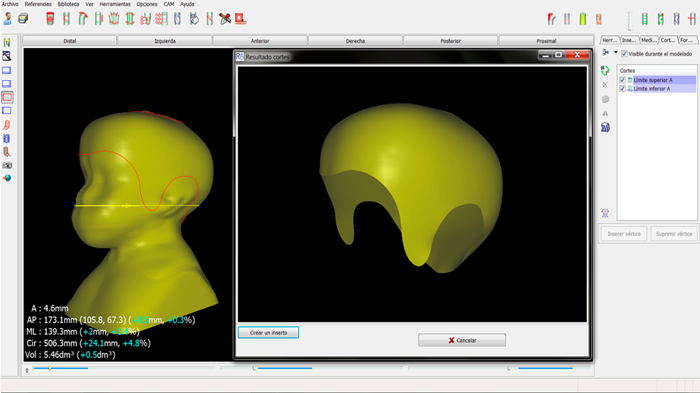This screenshot has height=393, width=700.
Task: Select the blue-patterned cylinder tool icon
Action: (x=178, y=18)
